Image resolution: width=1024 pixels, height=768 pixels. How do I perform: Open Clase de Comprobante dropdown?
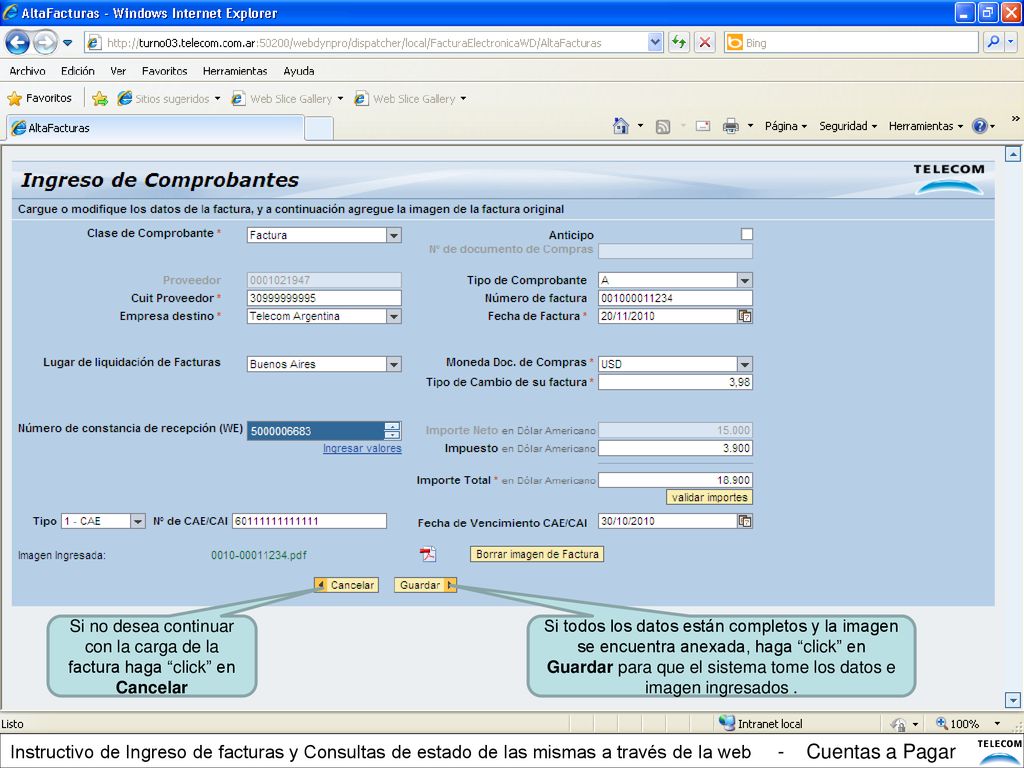click(x=394, y=235)
